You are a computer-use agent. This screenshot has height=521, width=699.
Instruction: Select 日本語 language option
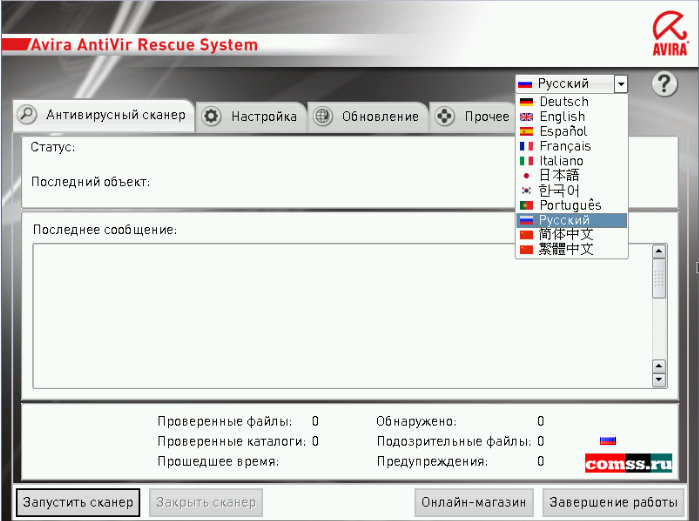click(572, 176)
